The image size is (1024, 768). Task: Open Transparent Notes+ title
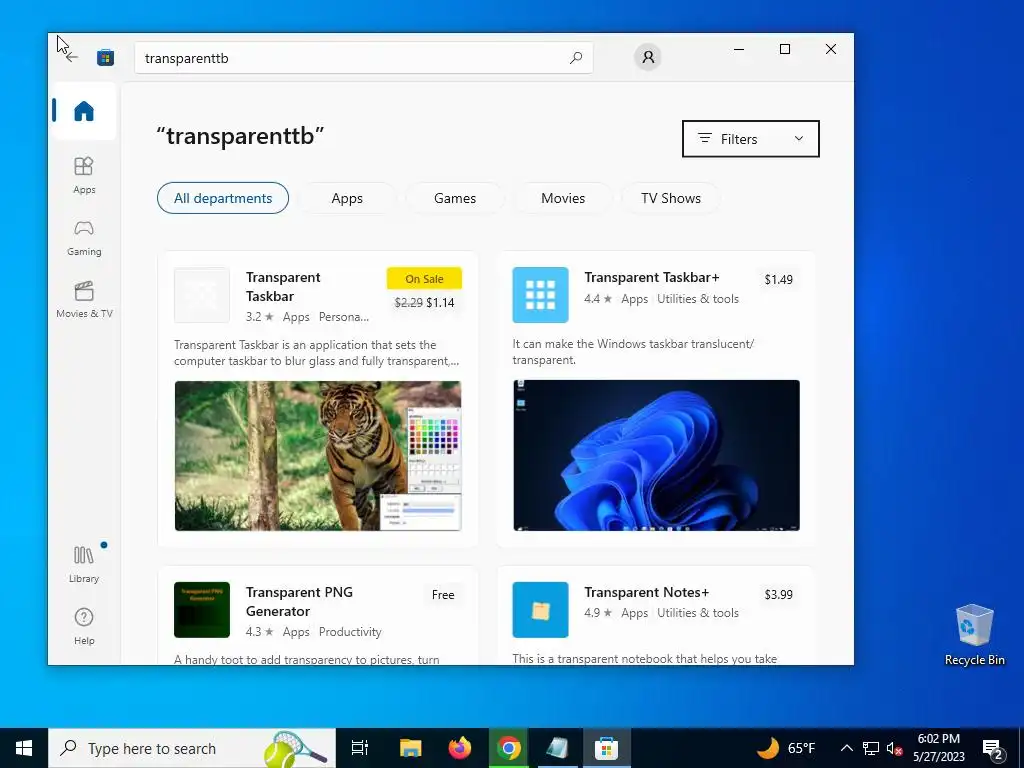click(647, 592)
